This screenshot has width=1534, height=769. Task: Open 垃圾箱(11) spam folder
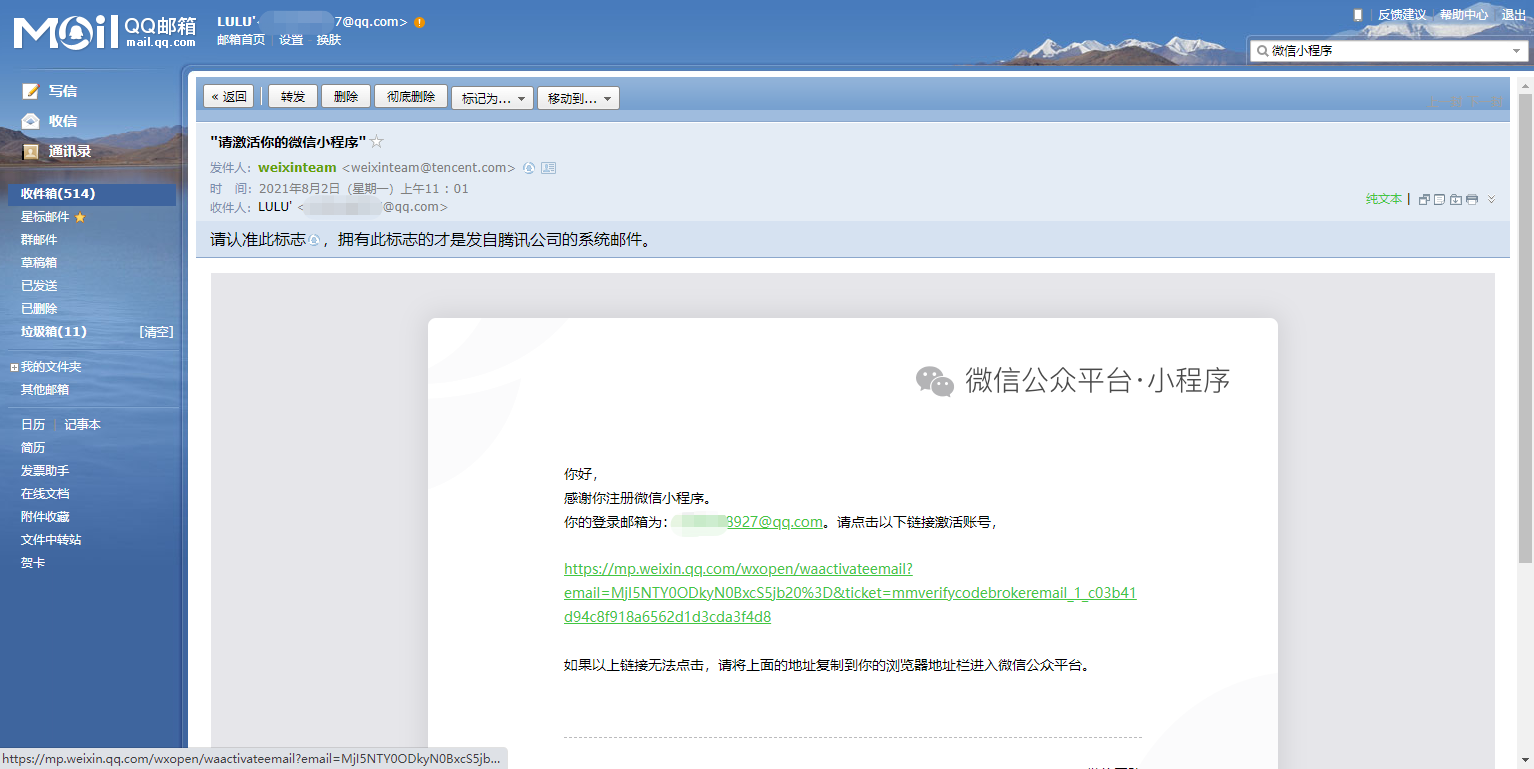54,332
